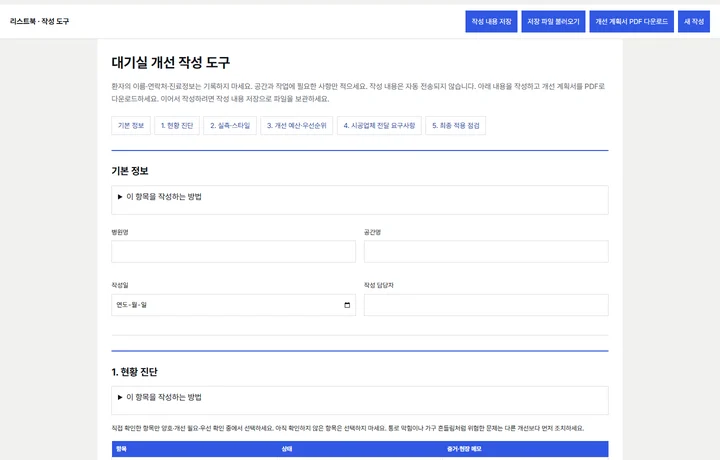This screenshot has height=460, width=720.
Task: Switch to 4. 시공업체 전달 요구사항 tab
Action: [x=379, y=125]
